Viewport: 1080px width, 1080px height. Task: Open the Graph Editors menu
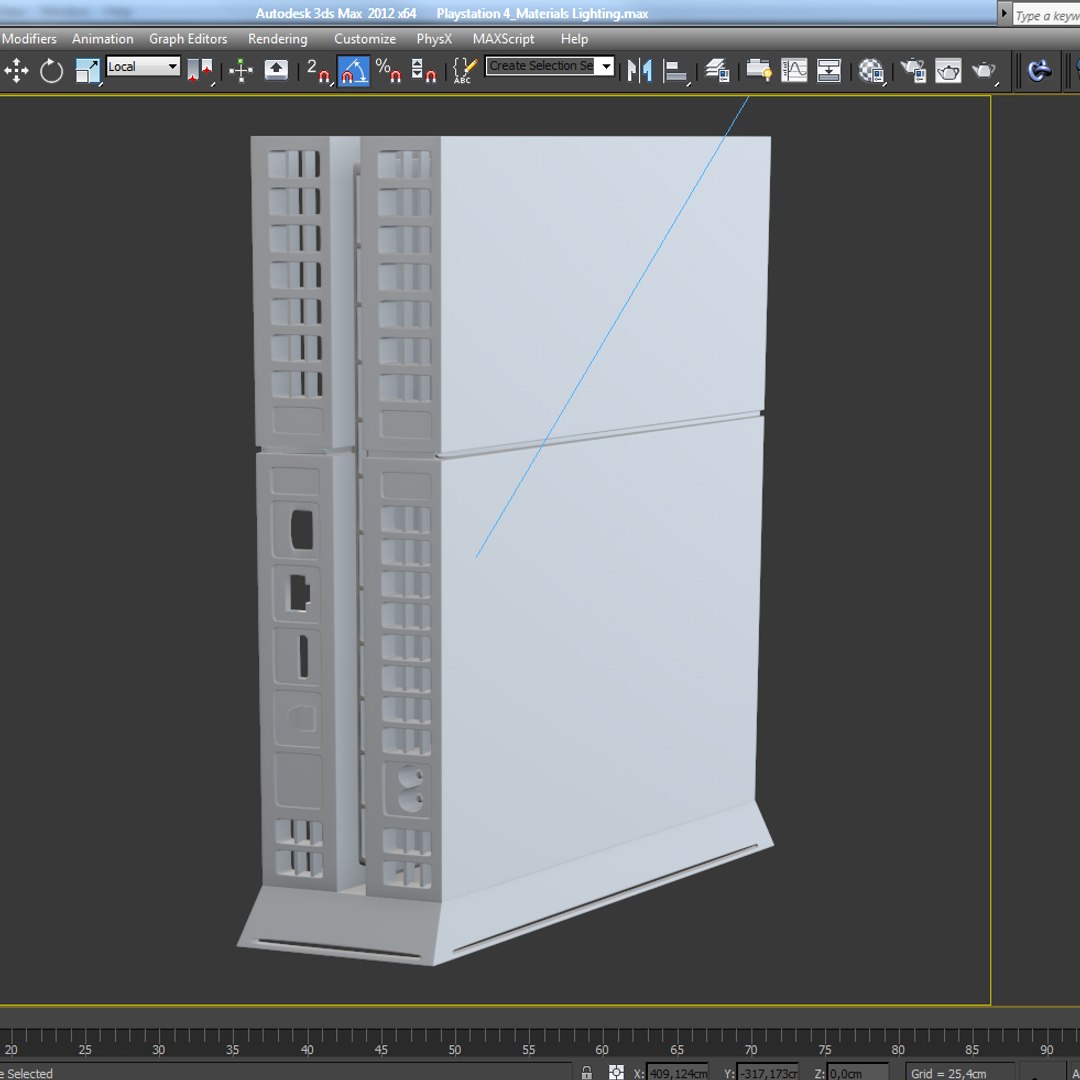pyautogui.click(x=188, y=39)
